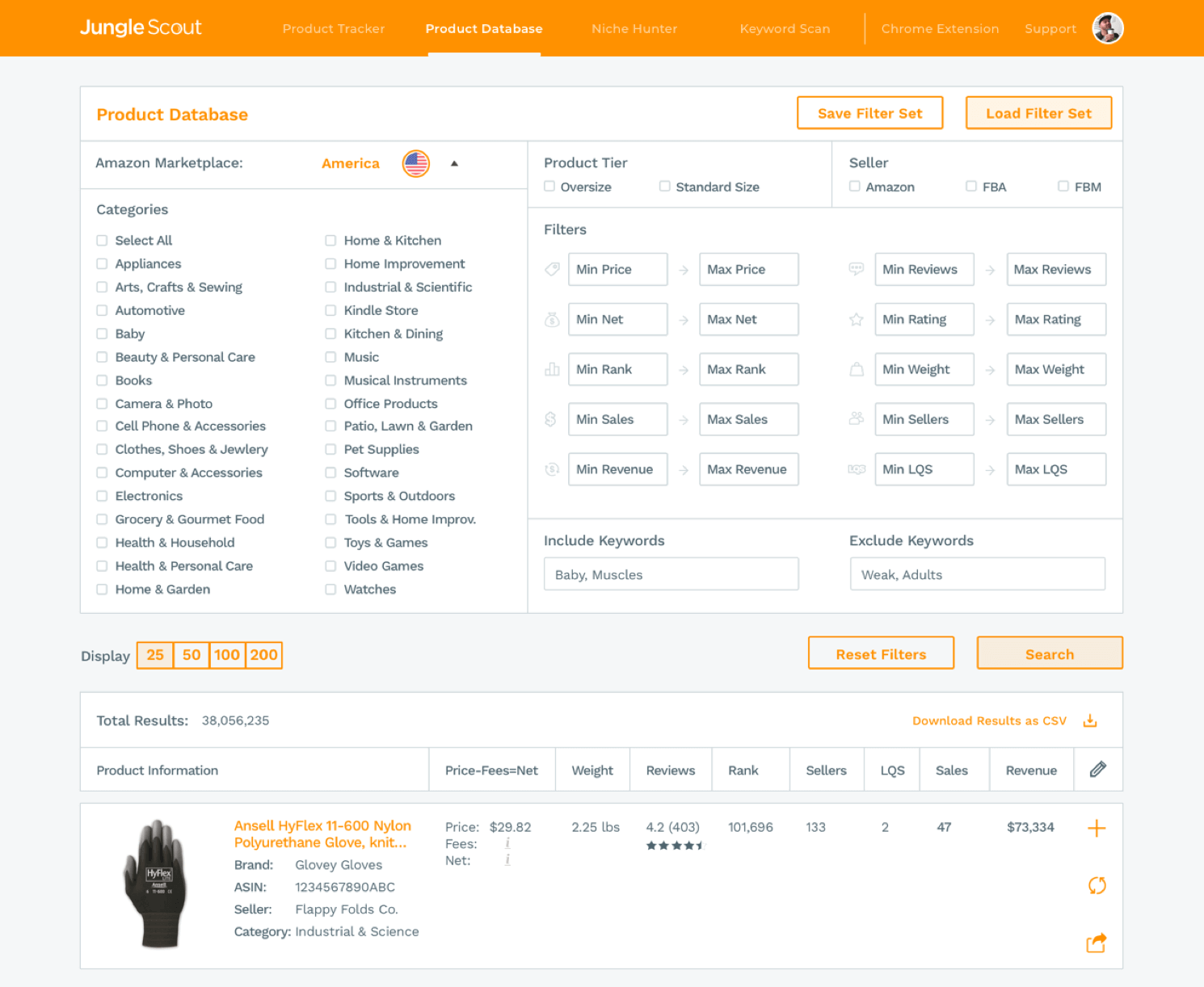1204x987 pixels.
Task: Click the glove product thumbnail
Action: [156, 884]
